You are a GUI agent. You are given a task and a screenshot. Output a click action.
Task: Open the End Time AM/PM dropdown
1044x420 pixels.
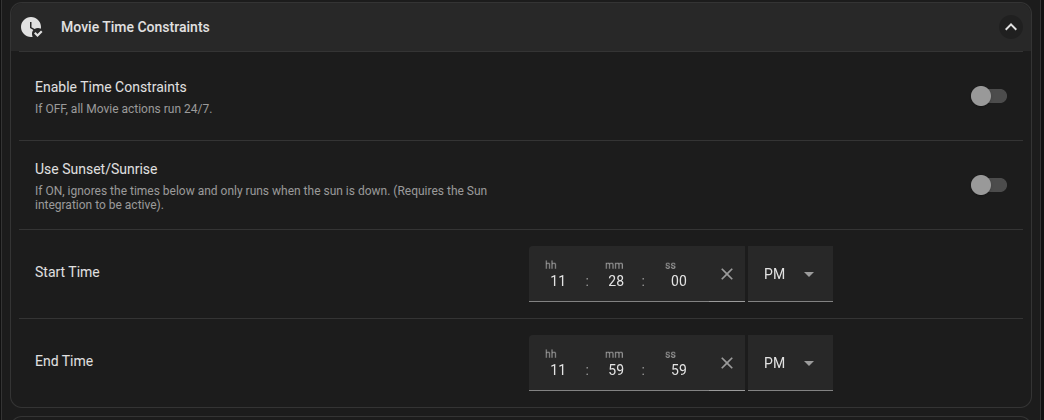pos(790,363)
